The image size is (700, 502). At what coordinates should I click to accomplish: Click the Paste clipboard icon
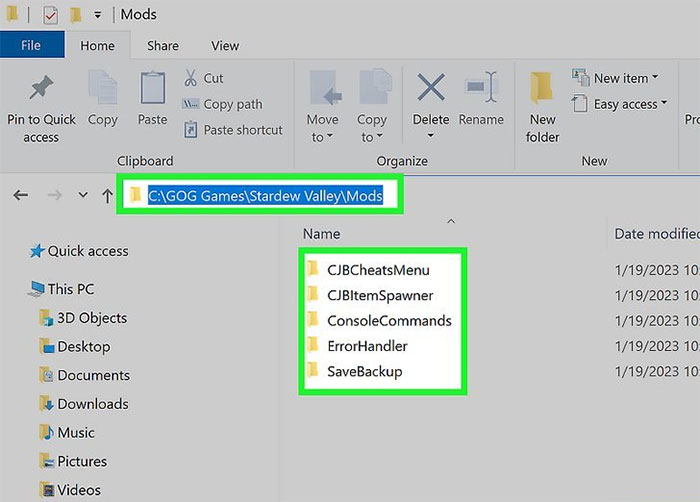(x=153, y=88)
